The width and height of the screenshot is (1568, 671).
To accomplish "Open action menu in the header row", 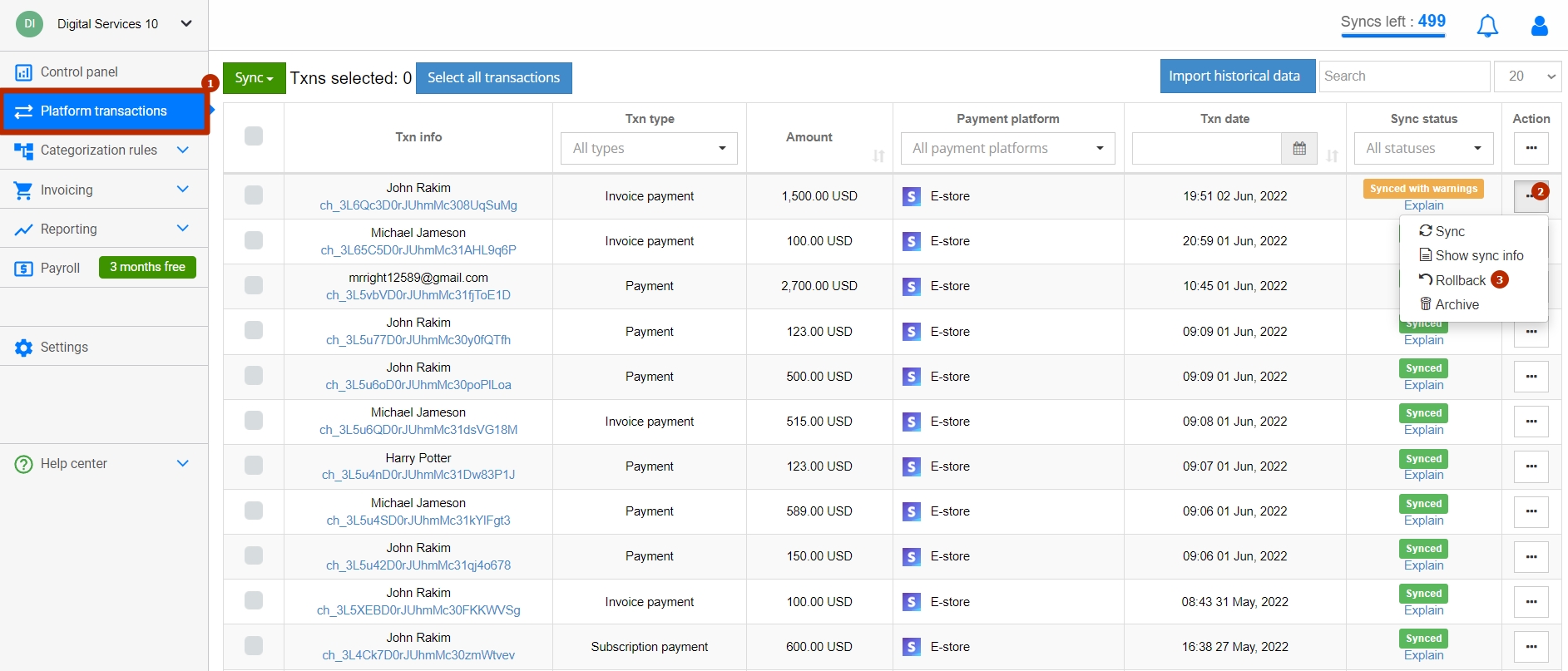I will (1531, 148).
